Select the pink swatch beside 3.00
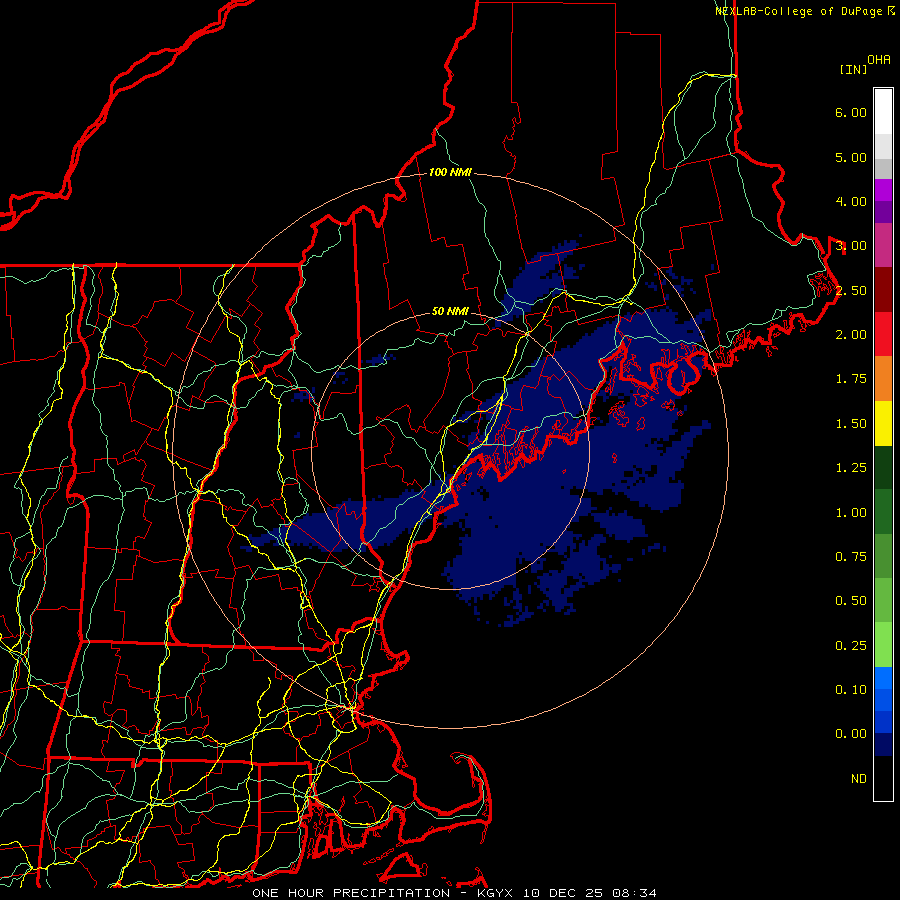 [x=883, y=245]
